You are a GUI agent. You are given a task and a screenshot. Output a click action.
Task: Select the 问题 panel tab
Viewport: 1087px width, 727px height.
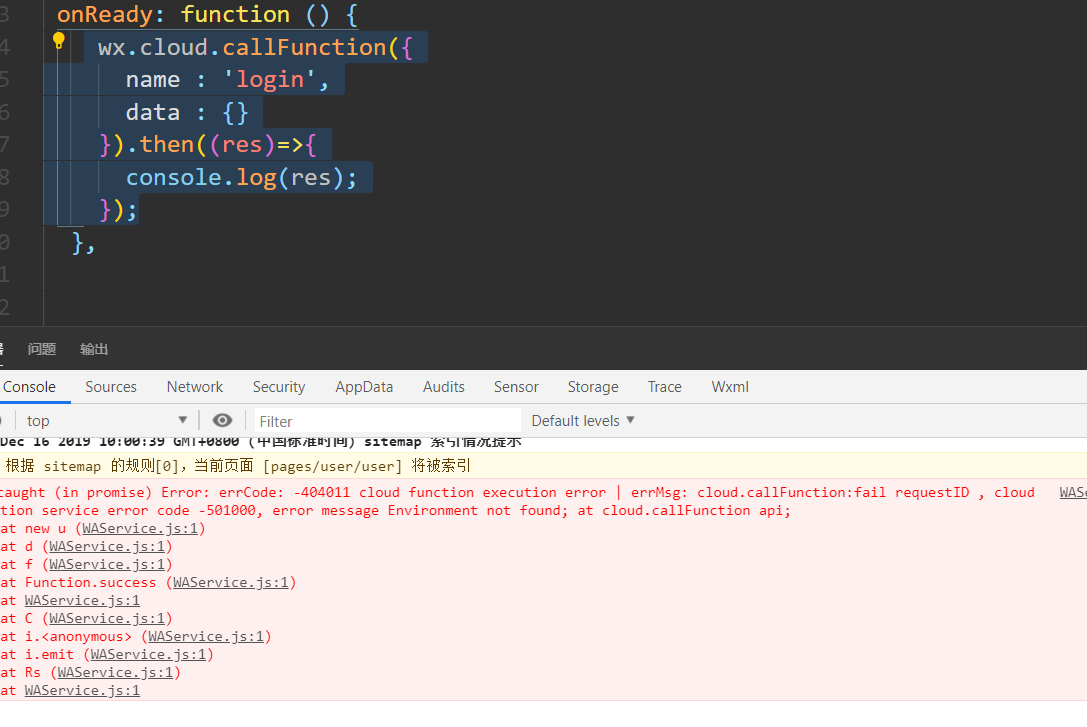pyautogui.click(x=42, y=349)
